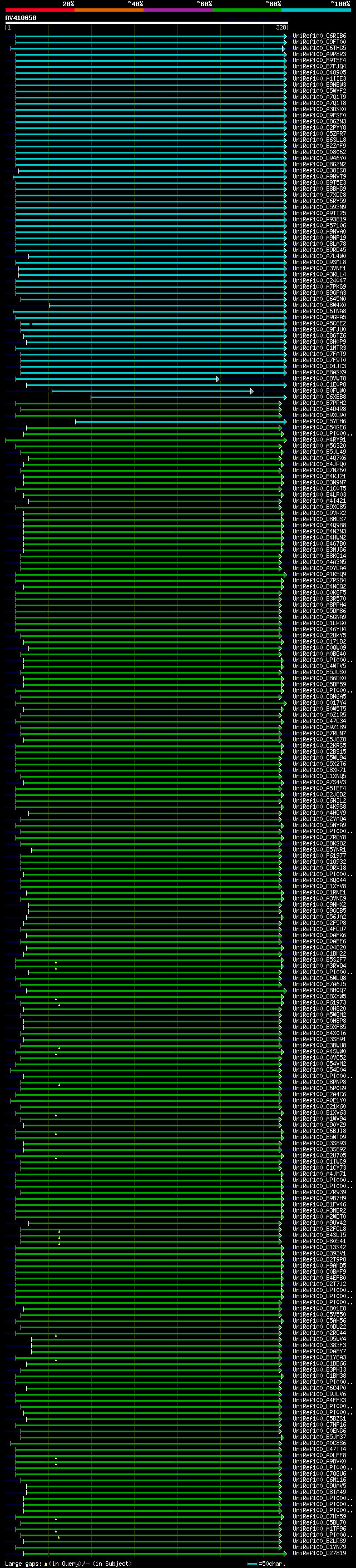Click the UniRef100_C2KRS5 label
356x1568 pixels.
point(319,745)
